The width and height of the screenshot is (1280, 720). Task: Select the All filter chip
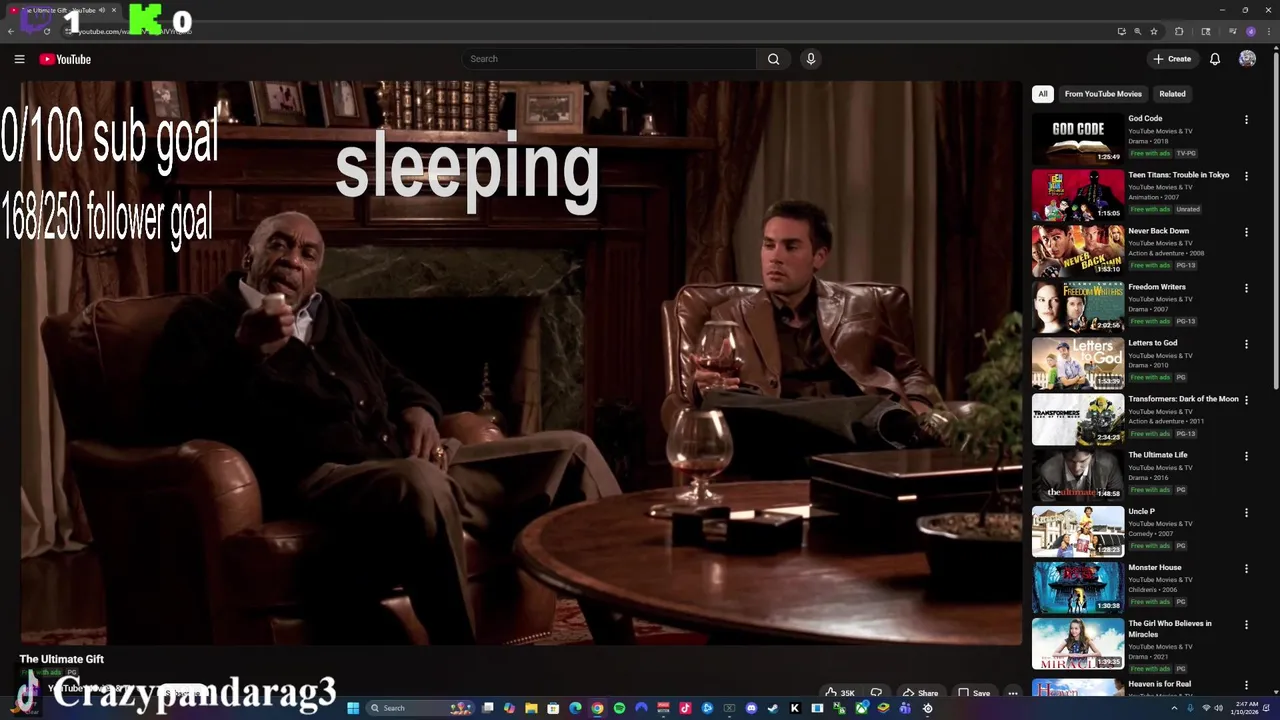click(x=1043, y=94)
